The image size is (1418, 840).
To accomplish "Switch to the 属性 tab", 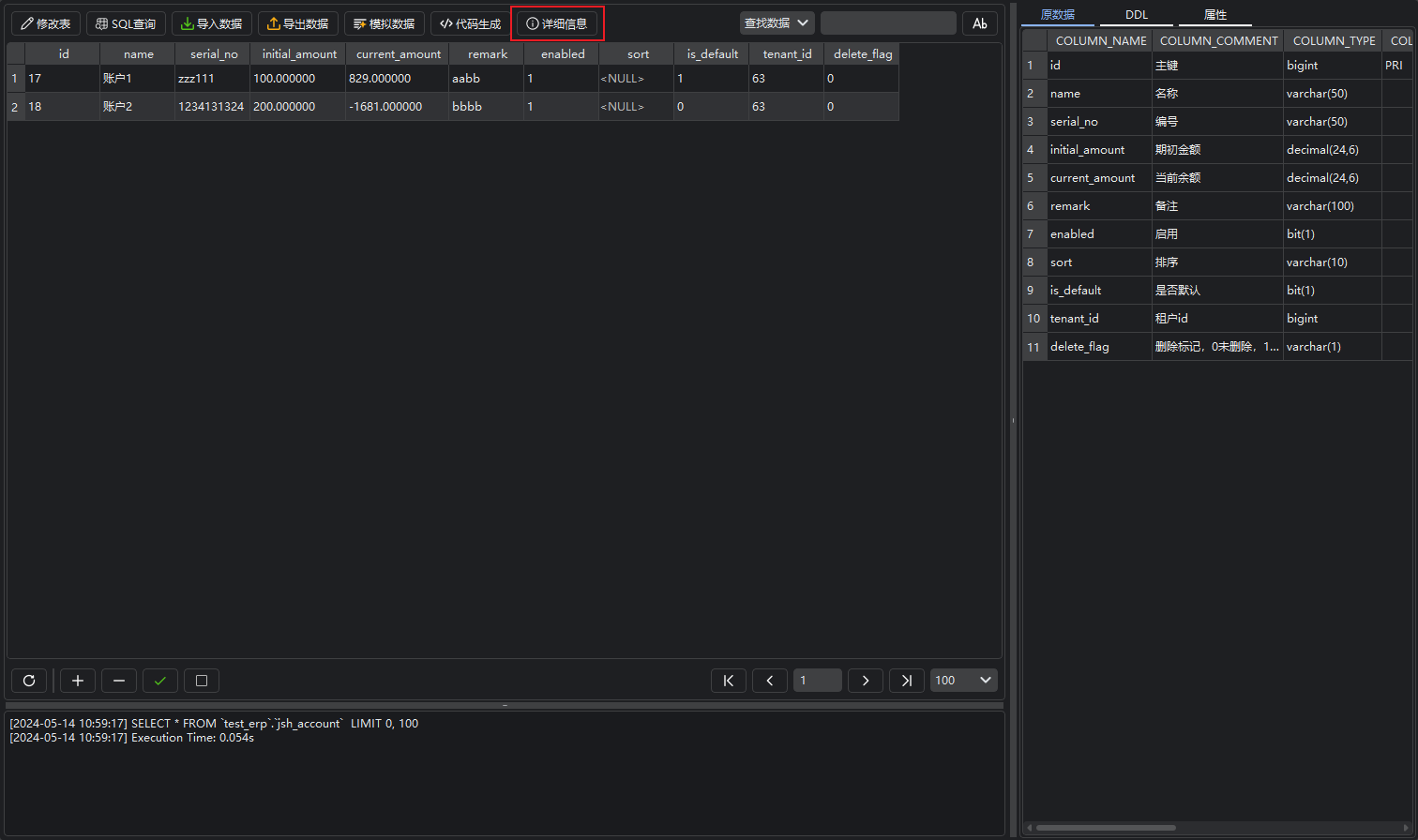I will (x=1214, y=15).
